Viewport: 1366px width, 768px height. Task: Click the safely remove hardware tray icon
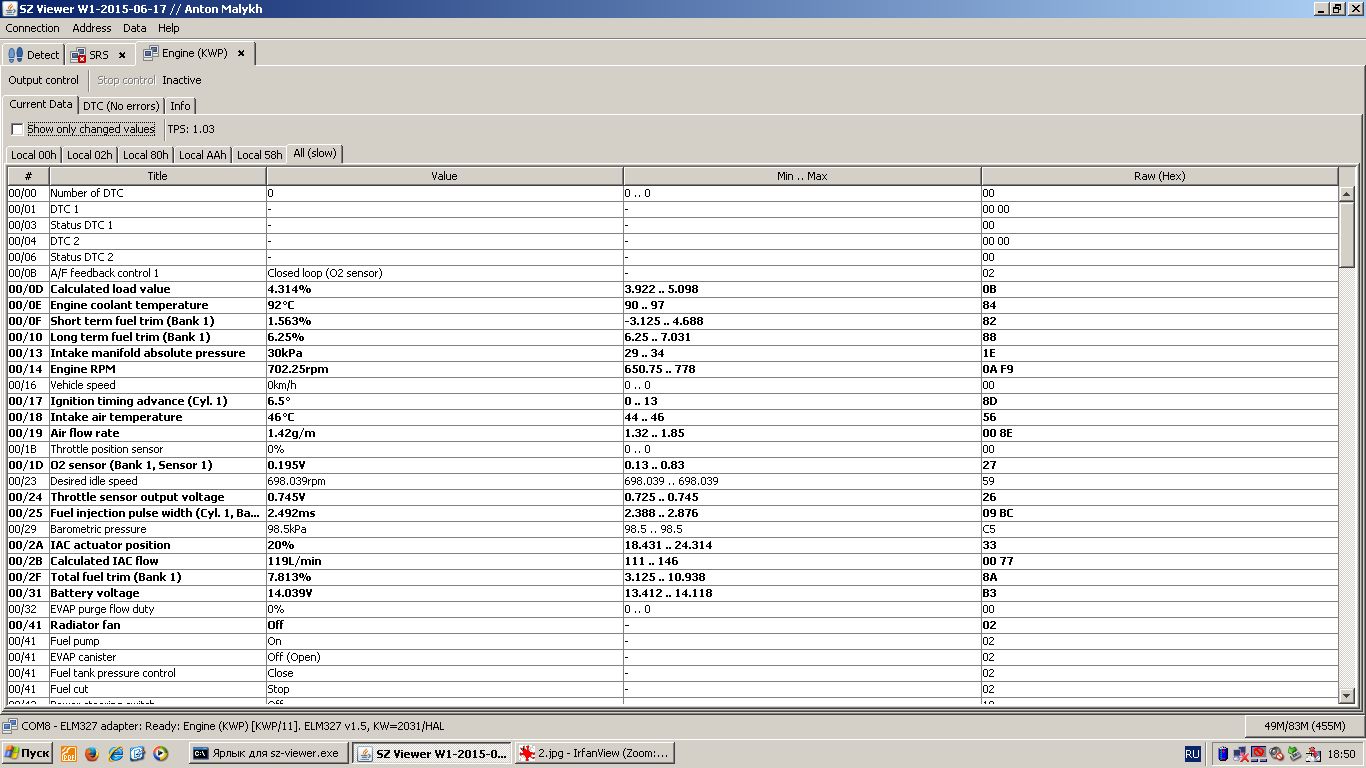point(1294,753)
